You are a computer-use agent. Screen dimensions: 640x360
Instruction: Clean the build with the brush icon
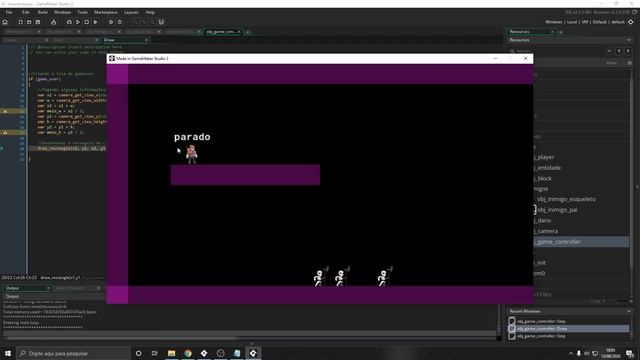click(96, 22)
